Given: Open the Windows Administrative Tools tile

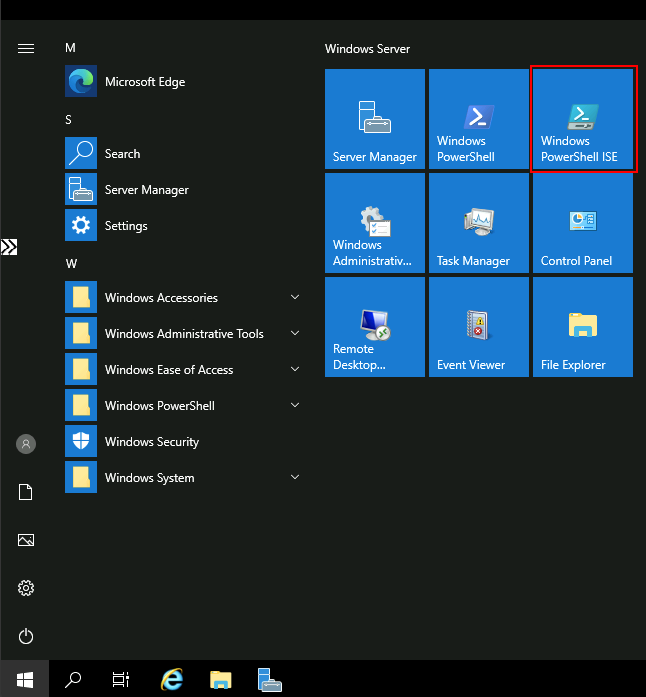Looking at the screenshot, I should coord(375,223).
